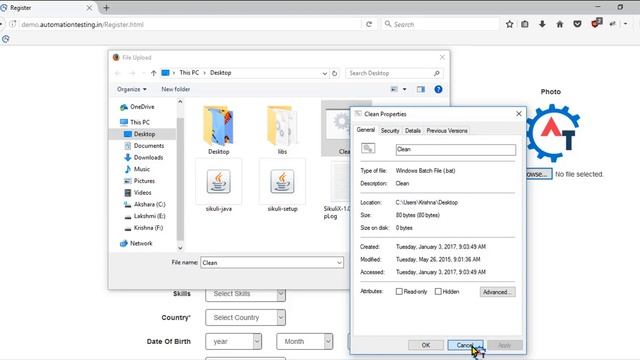Click the Clean file name field in Properties

(x=456, y=149)
